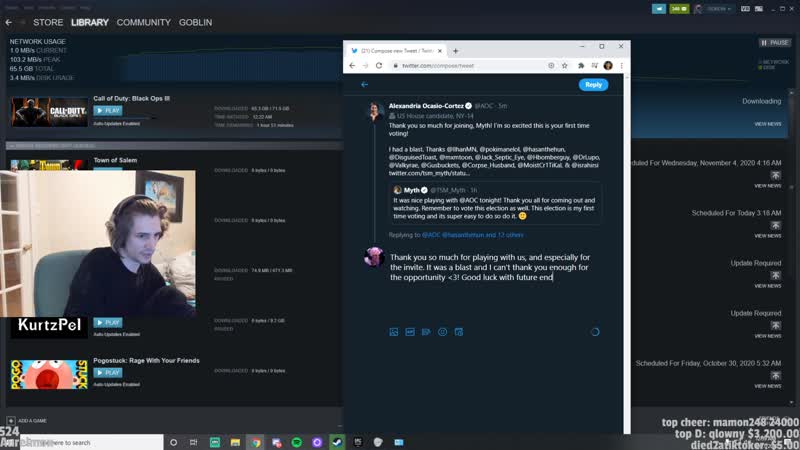Open the GOBLIN profile tab
This screenshot has height=450, width=800.
(195, 22)
